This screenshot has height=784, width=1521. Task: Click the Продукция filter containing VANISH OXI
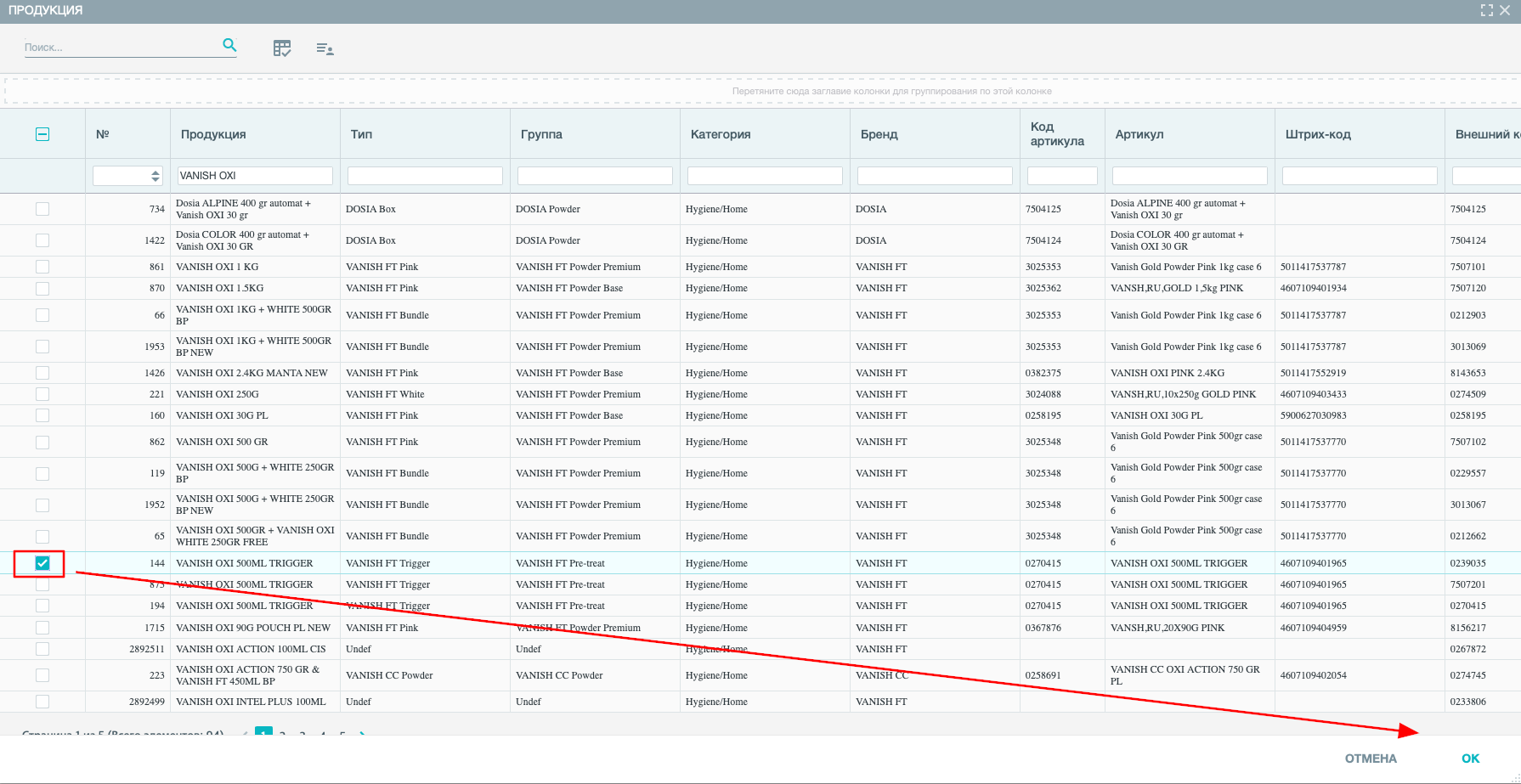[255, 176]
